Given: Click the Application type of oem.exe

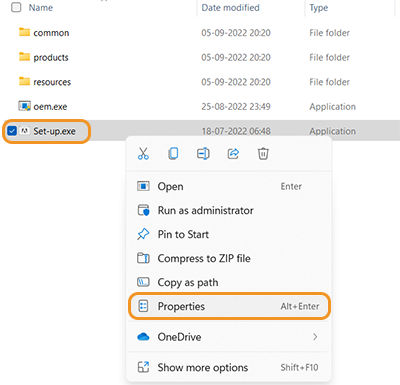Looking at the screenshot, I should coord(332,107).
